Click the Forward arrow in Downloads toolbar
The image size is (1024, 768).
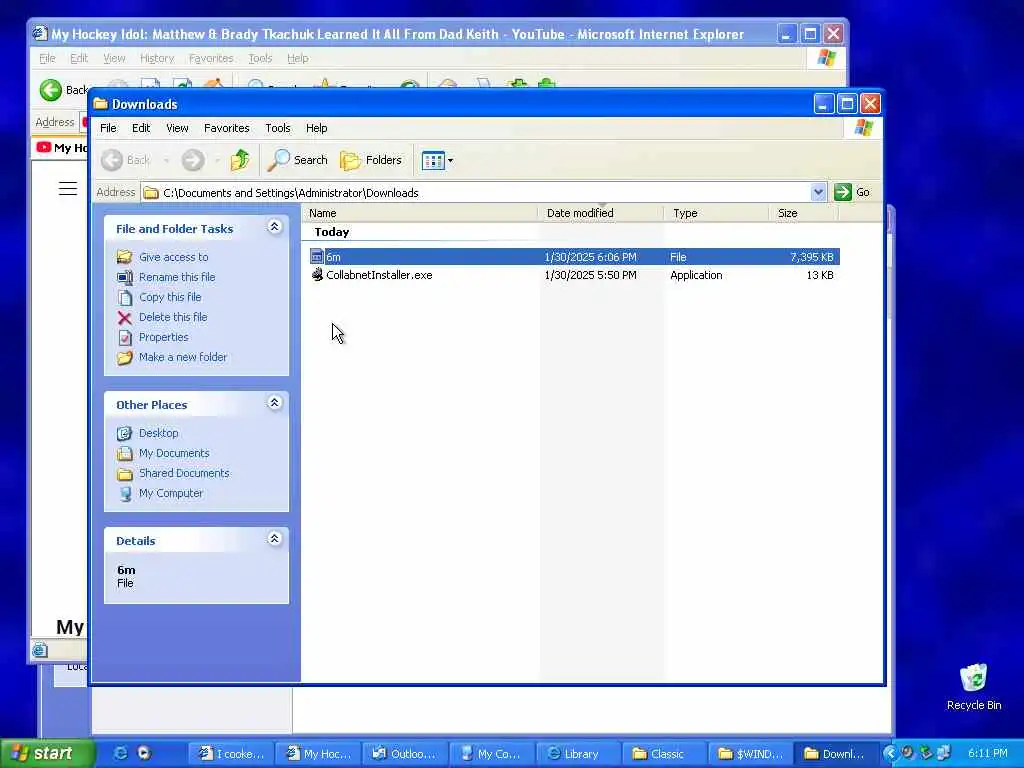coord(193,160)
